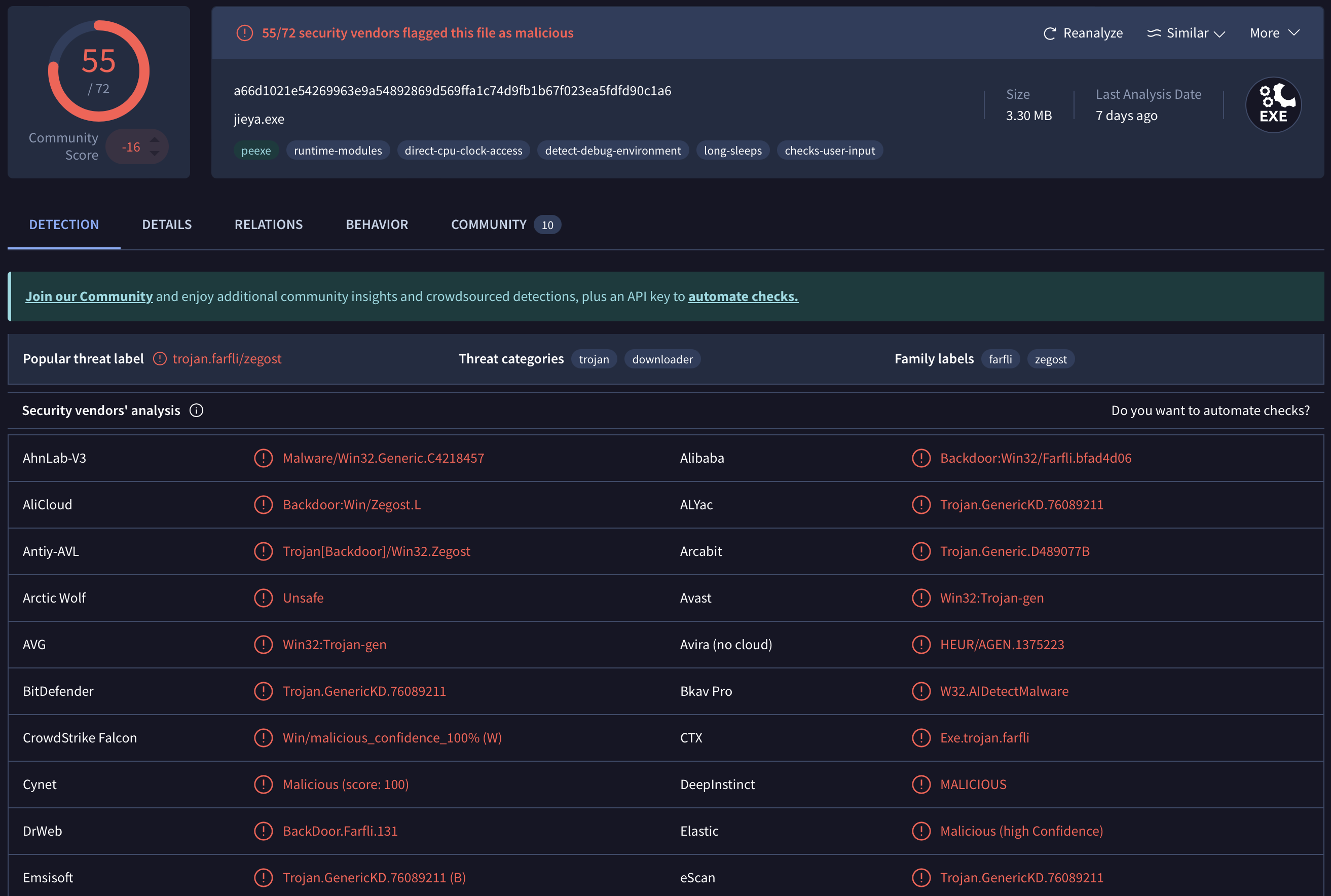The height and width of the screenshot is (896, 1331).
Task: Click the Reanalyze refresh icon
Action: pyautogui.click(x=1049, y=34)
